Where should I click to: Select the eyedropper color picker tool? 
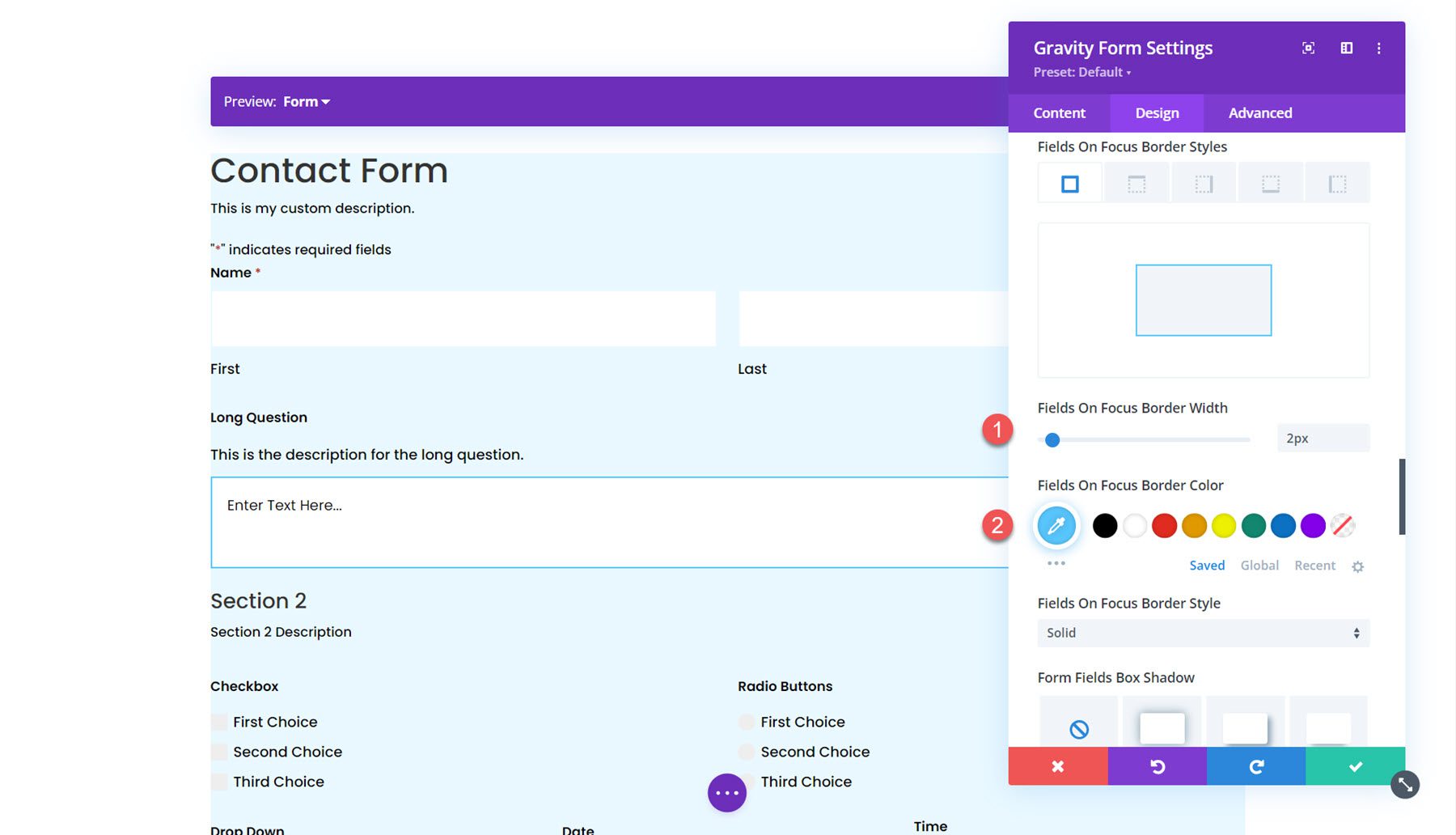(x=1056, y=525)
